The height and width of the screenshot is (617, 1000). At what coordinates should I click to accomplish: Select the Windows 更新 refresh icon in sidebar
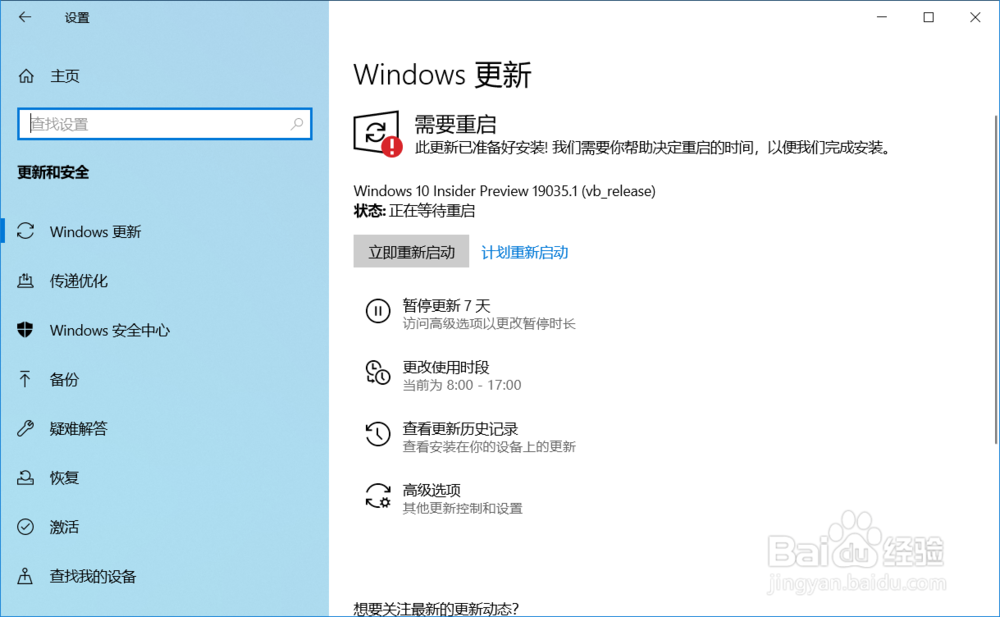pyautogui.click(x=25, y=231)
